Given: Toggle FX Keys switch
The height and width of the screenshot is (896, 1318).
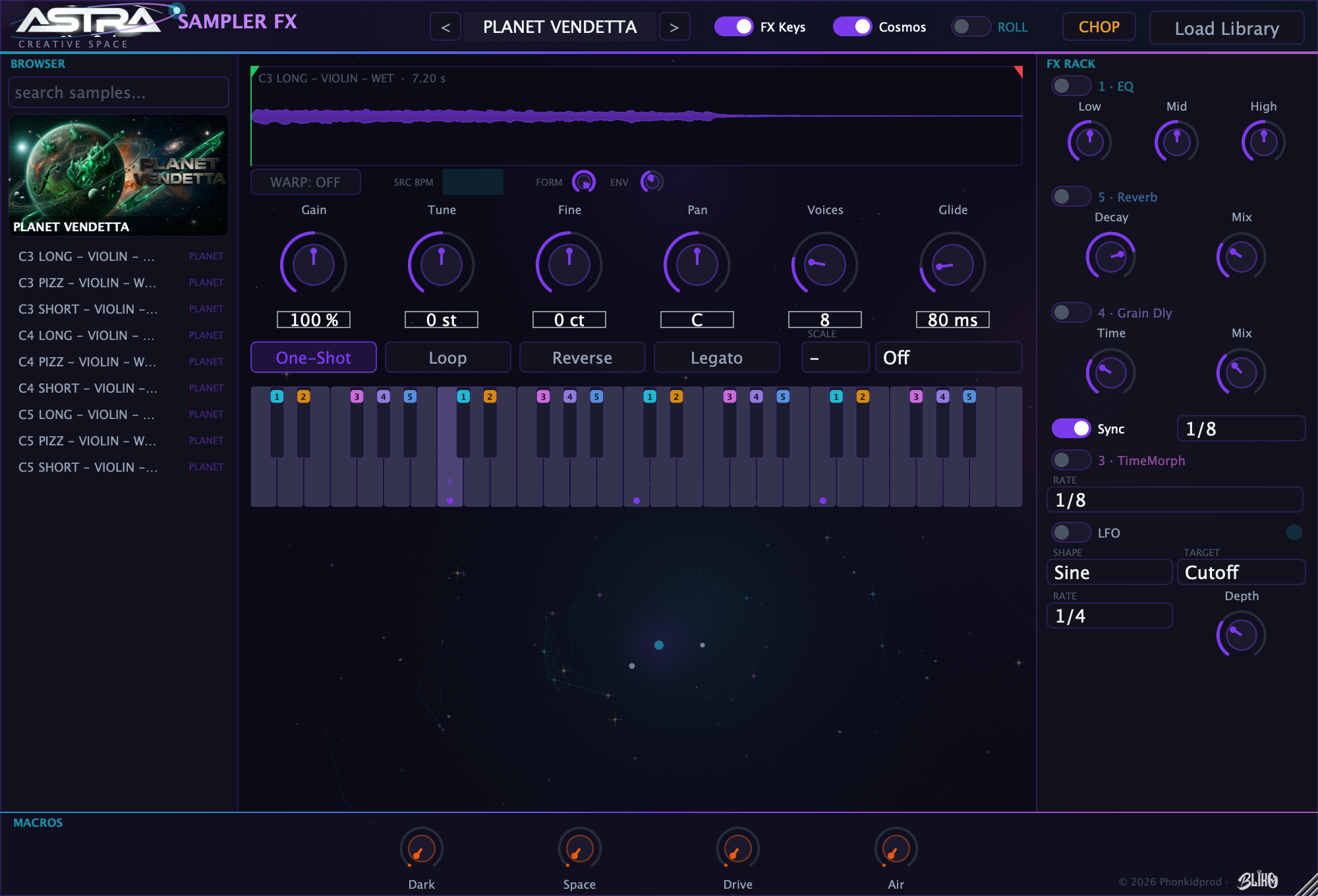Looking at the screenshot, I should [733, 26].
